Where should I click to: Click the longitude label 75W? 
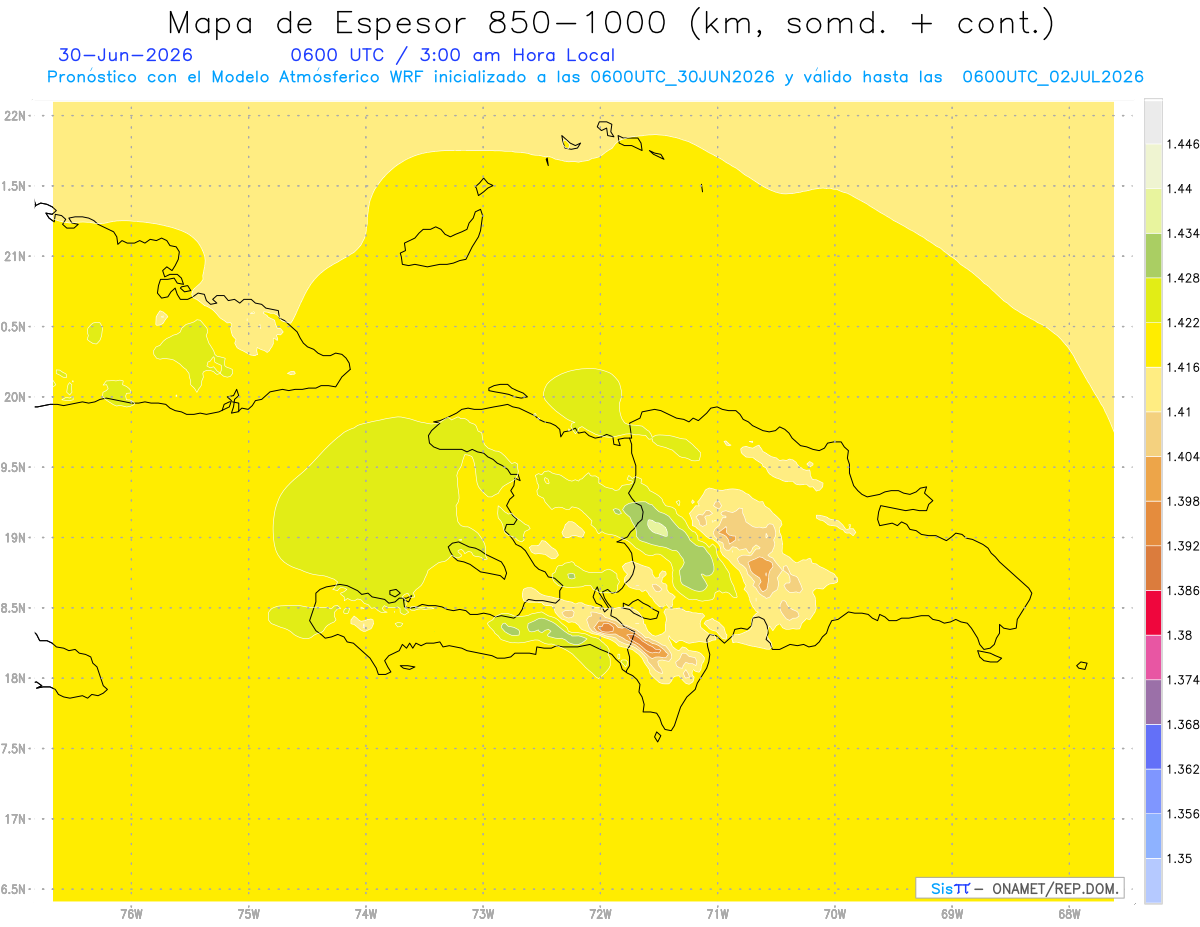249,913
